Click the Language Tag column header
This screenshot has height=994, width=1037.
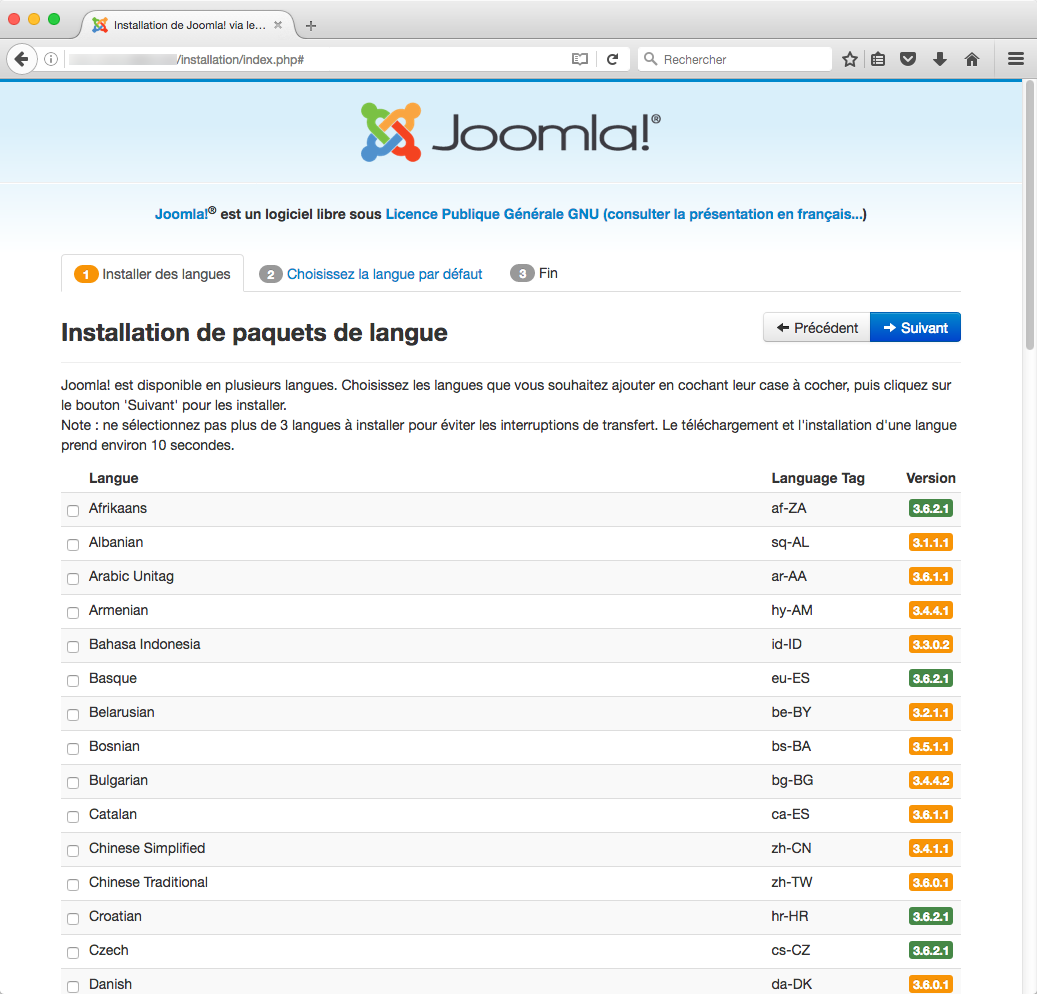[x=818, y=478]
